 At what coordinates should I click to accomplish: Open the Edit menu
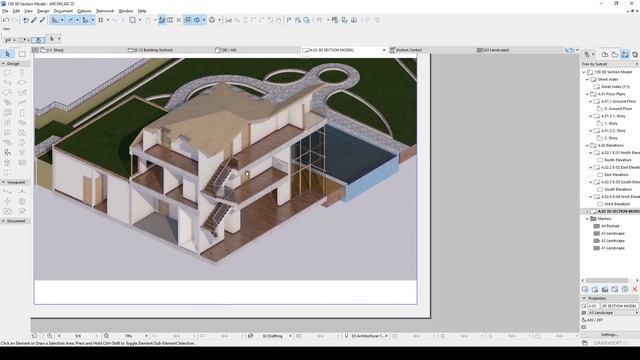pyautogui.click(x=16, y=11)
